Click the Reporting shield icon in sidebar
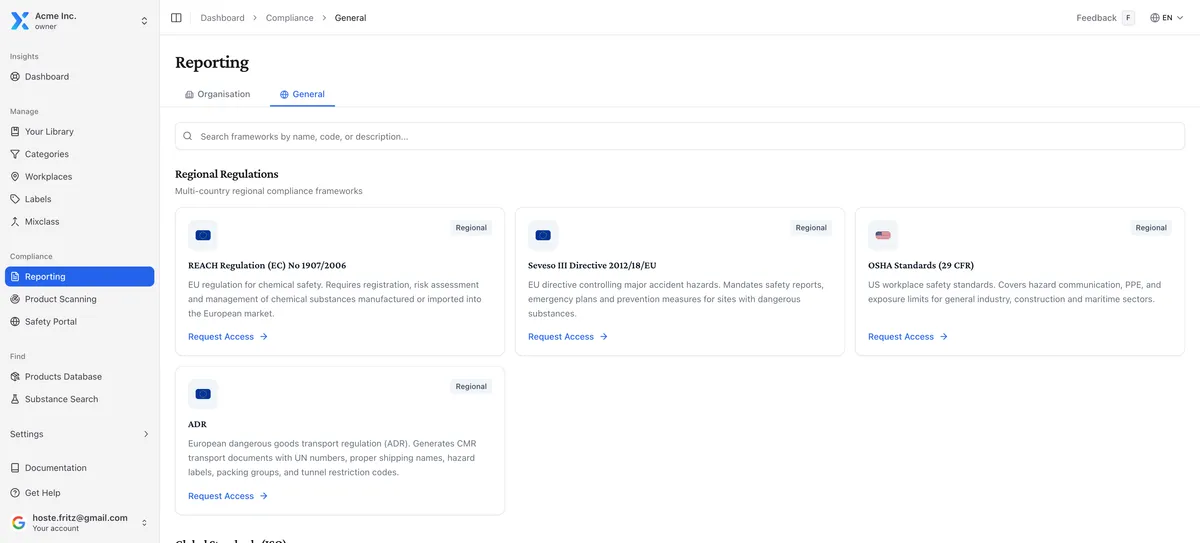 pos(15,277)
